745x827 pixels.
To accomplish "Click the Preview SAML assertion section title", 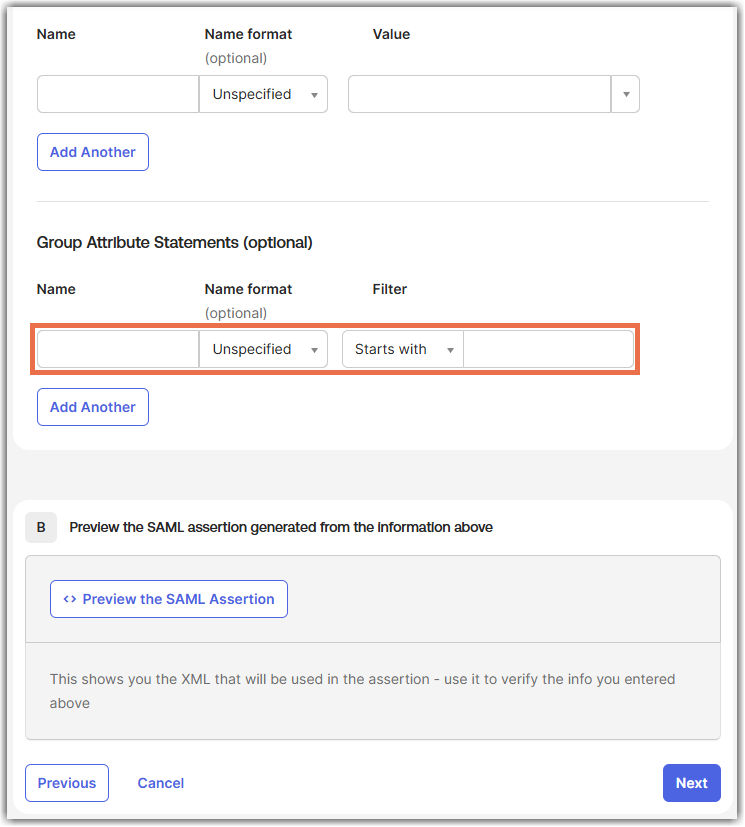I will 281,527.
